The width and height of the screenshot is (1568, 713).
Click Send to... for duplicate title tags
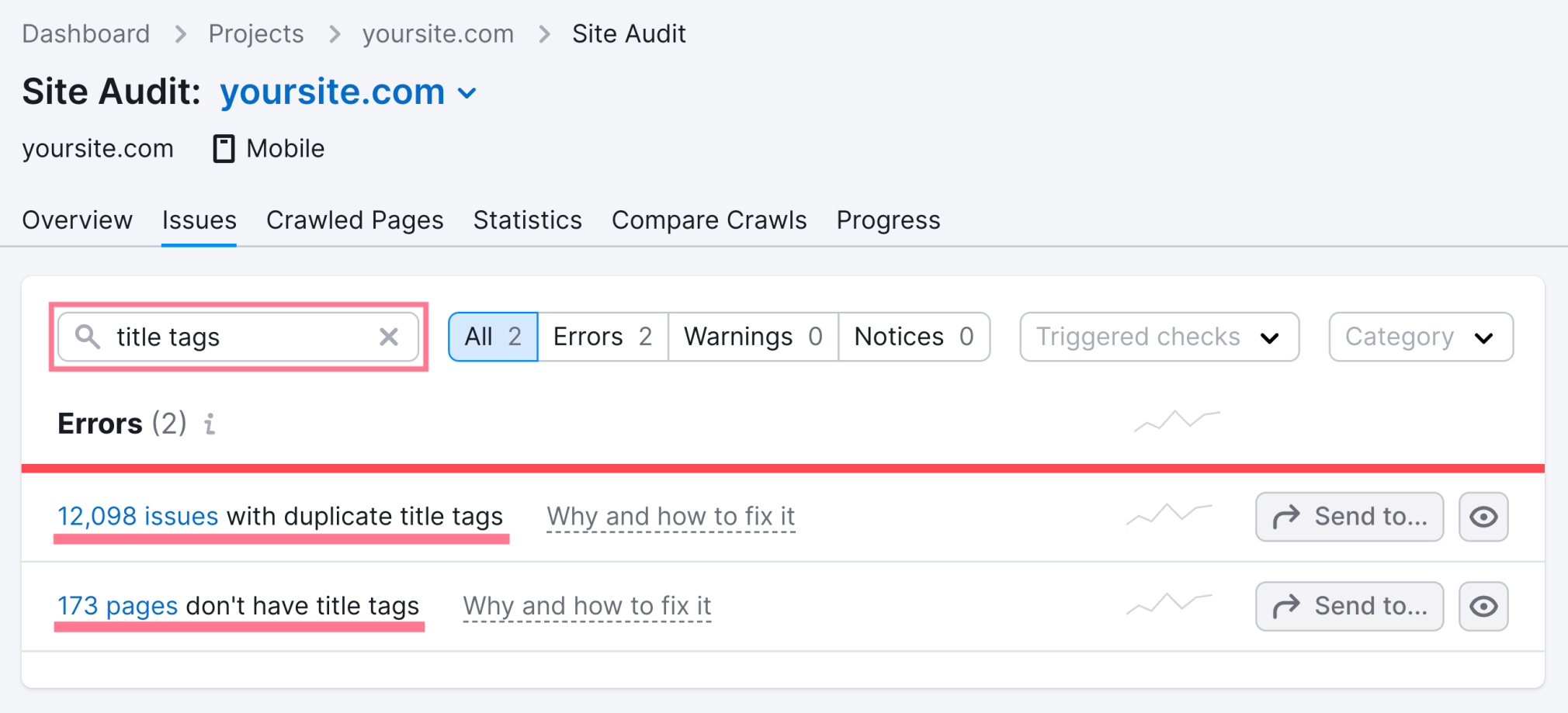1349,517
